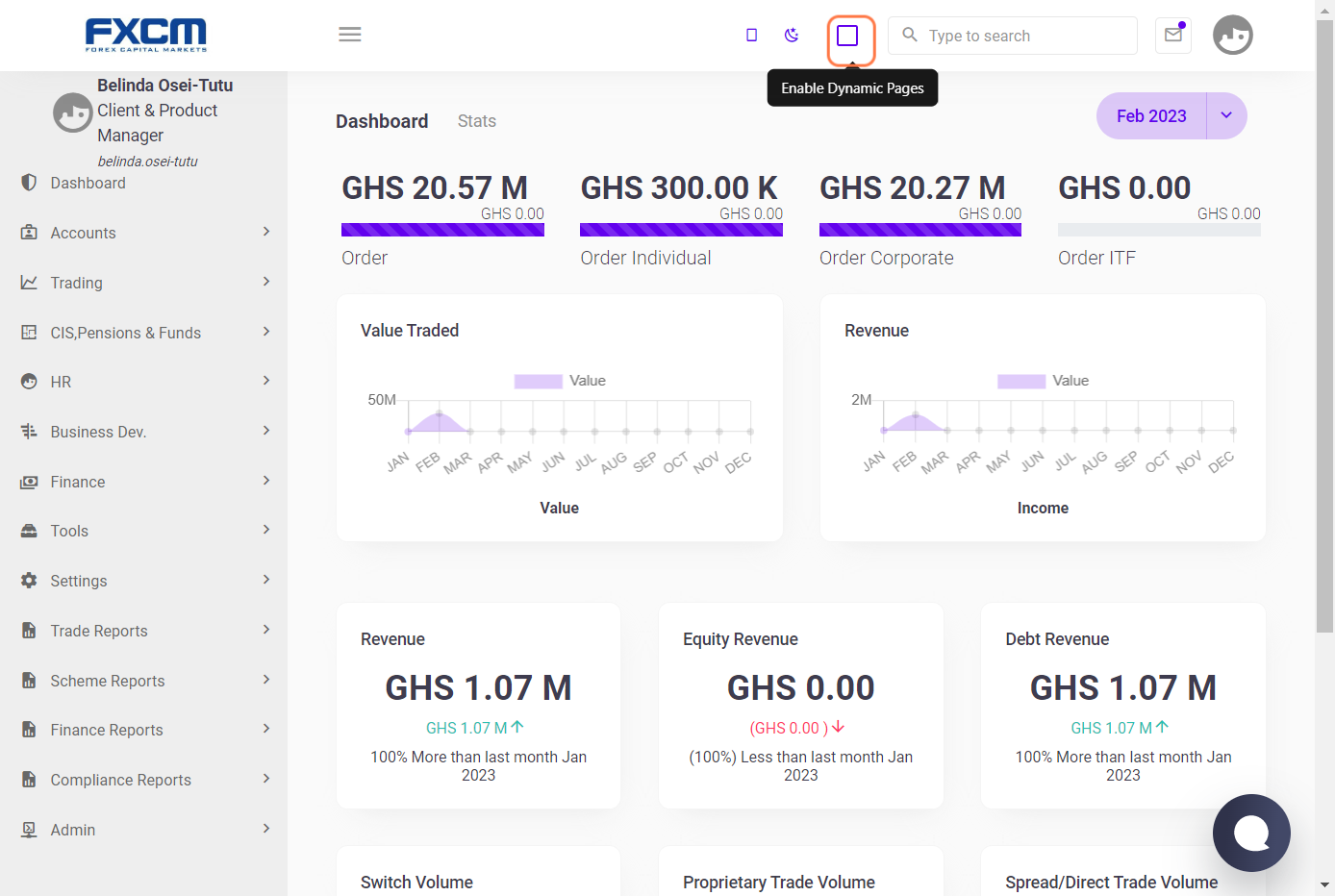
Task: Expand the Trade Reports chevron
Action: click(x=266, y=630)
